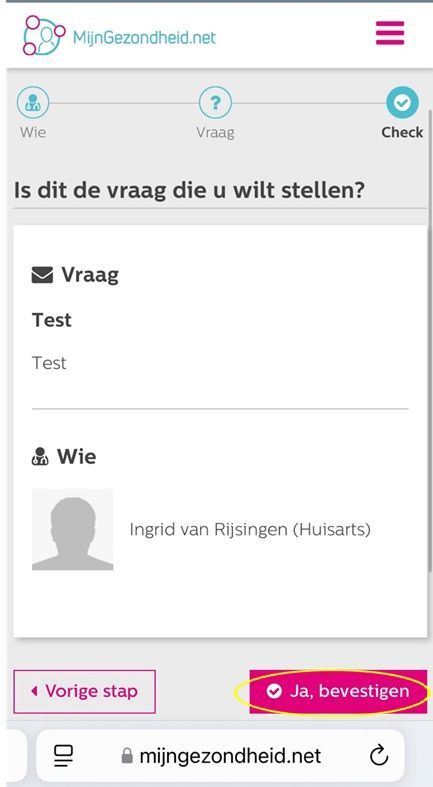Go back with Vorige stap button
Image resolution: width=433 pixels, height=787 pixels.
tap(84, 692)
